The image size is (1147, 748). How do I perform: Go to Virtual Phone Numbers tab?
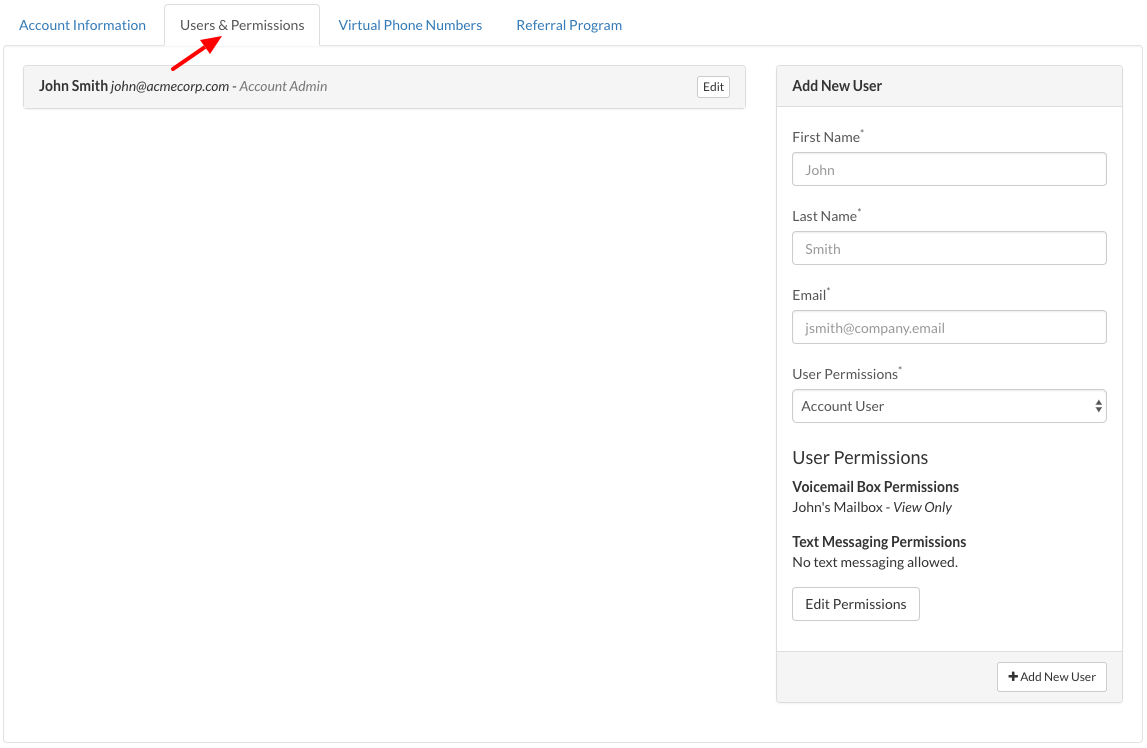click(410, 25)
